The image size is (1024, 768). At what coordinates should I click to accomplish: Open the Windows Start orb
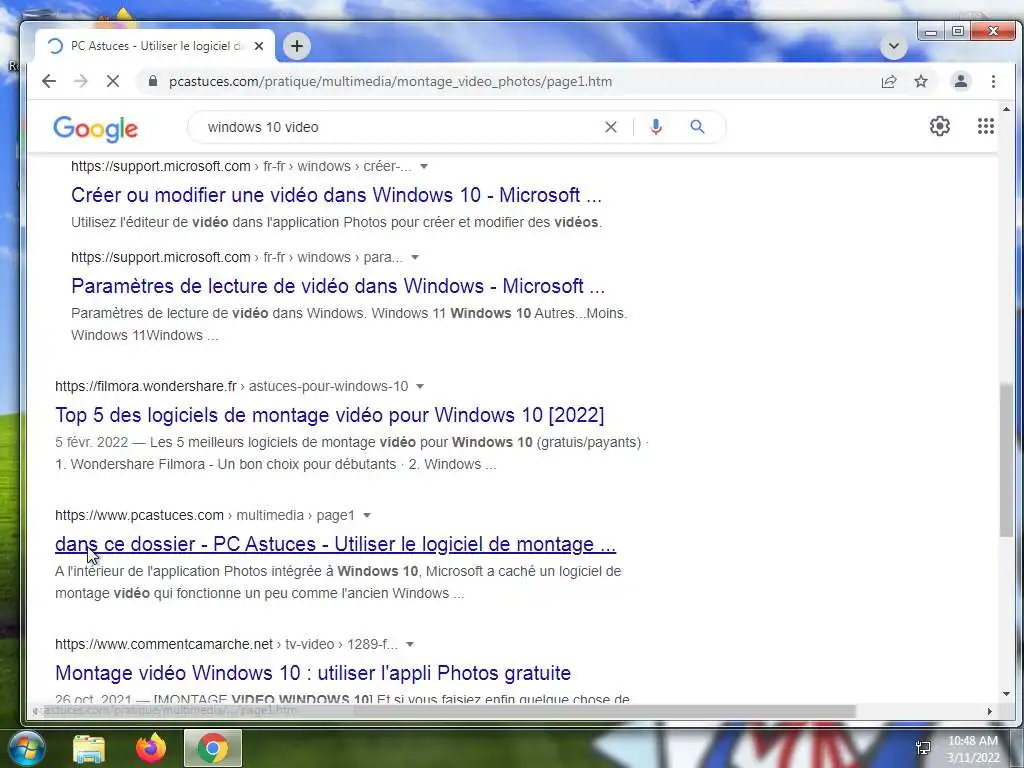click(x=27, y=748)
